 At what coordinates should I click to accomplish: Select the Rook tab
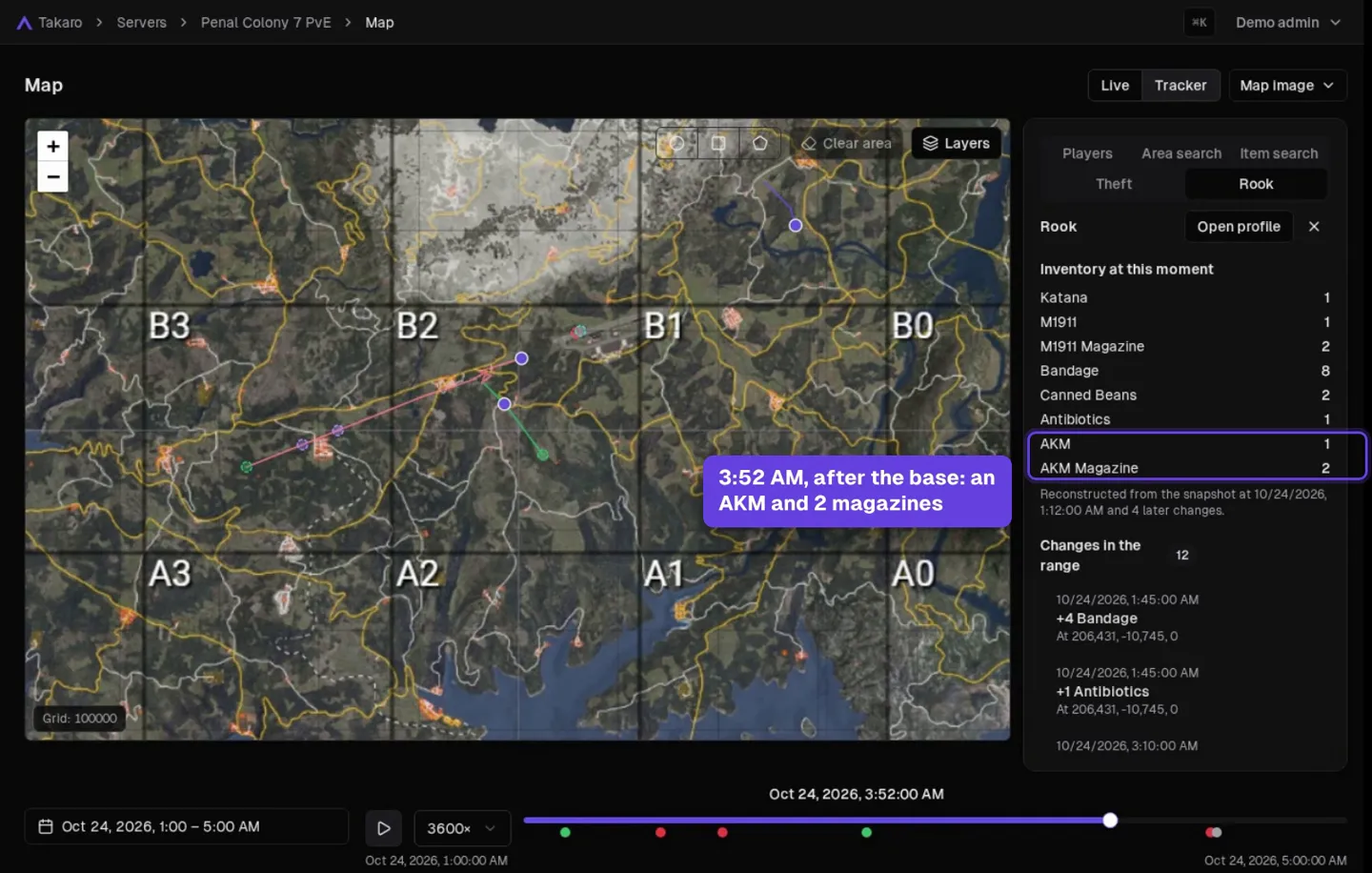pyautogui.click(x=1256, y=184)
